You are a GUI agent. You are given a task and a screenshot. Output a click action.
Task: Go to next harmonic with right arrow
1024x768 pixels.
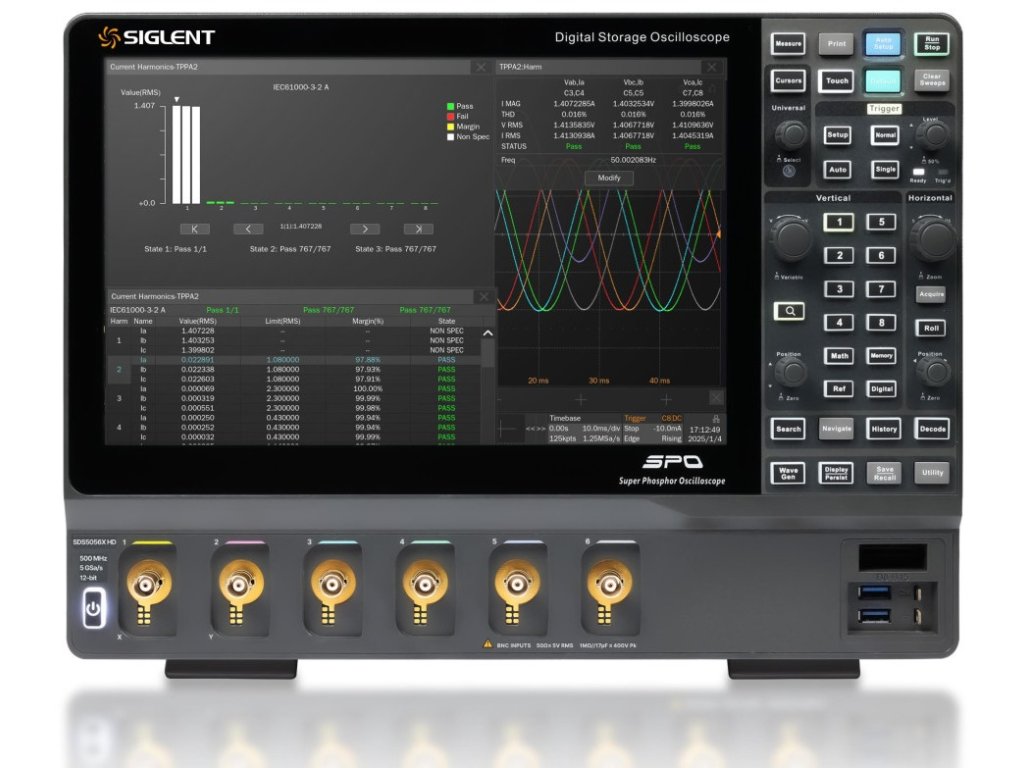pos(364,229)
